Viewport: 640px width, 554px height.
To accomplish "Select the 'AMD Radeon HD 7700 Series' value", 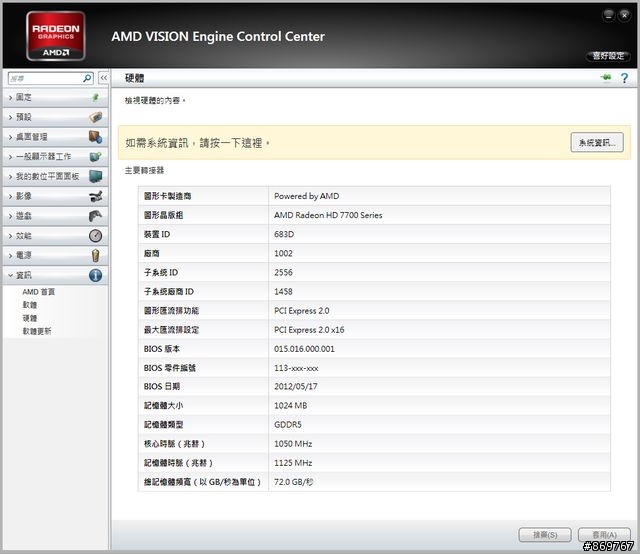I will pos(328,215).
